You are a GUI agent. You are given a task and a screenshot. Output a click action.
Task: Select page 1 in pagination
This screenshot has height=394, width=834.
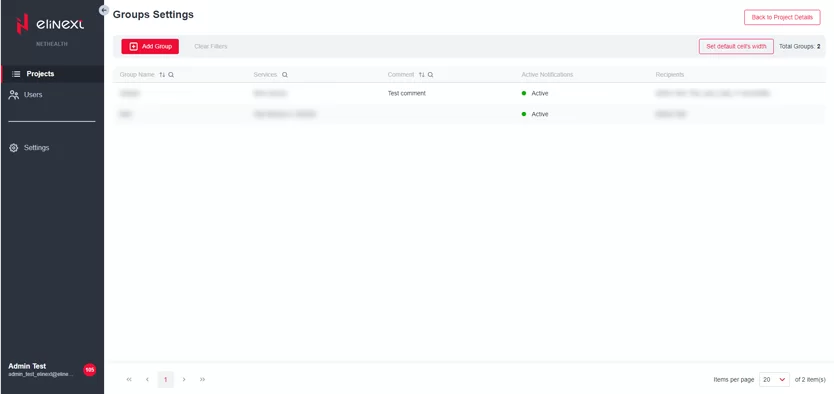pos(165,379)
